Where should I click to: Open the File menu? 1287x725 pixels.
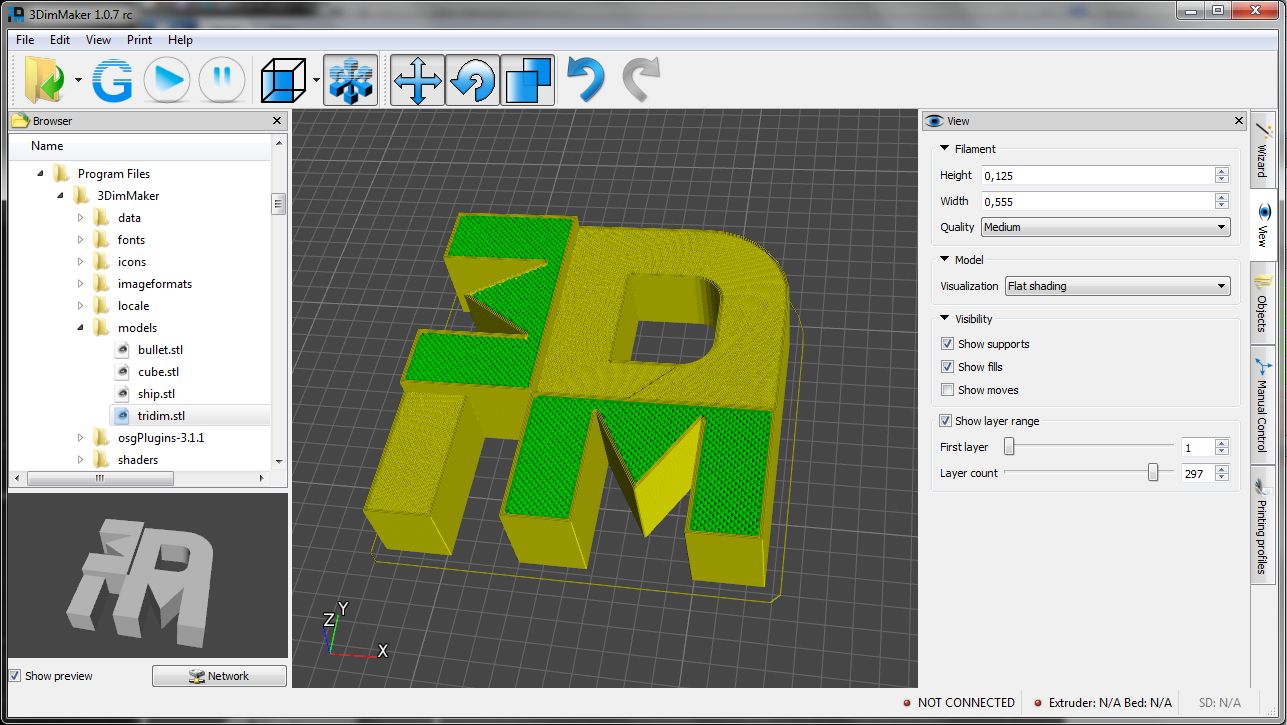click(x=25, y=40)
